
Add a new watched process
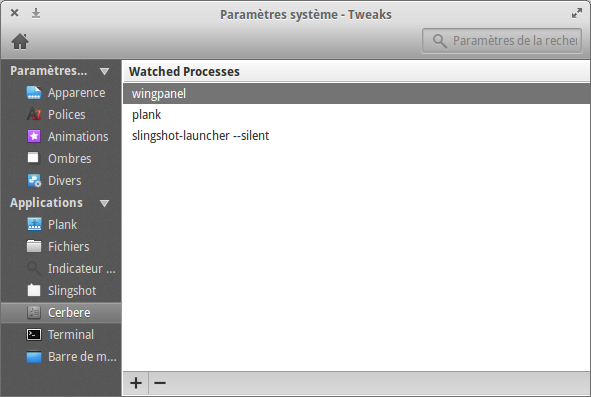coord(136,383)
